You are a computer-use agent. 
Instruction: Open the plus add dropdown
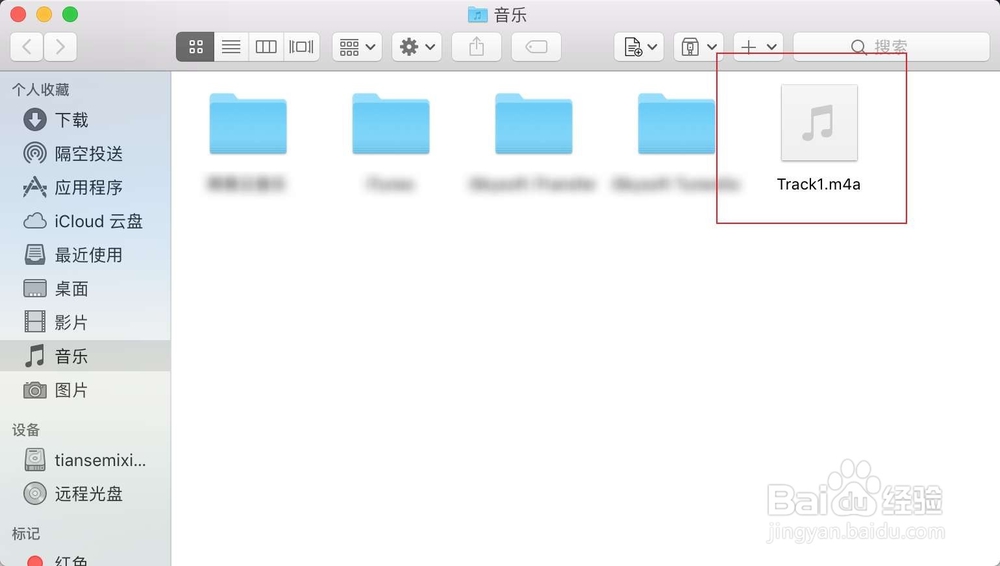pos(758,47)
